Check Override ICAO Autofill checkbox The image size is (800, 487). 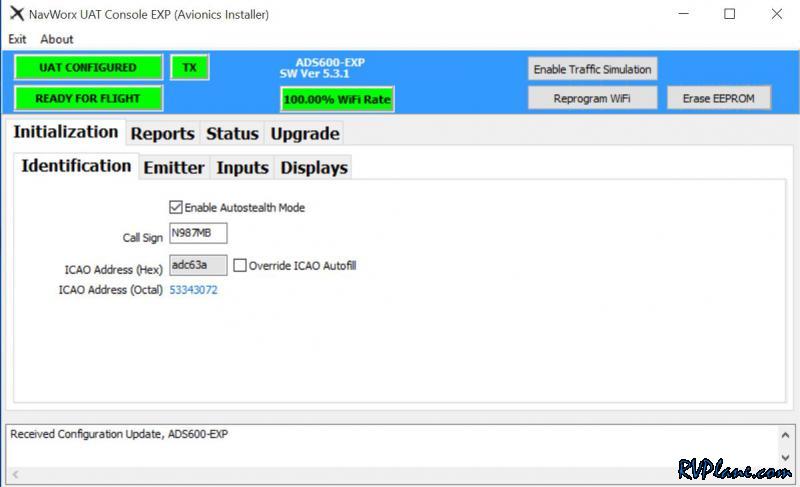240,265
